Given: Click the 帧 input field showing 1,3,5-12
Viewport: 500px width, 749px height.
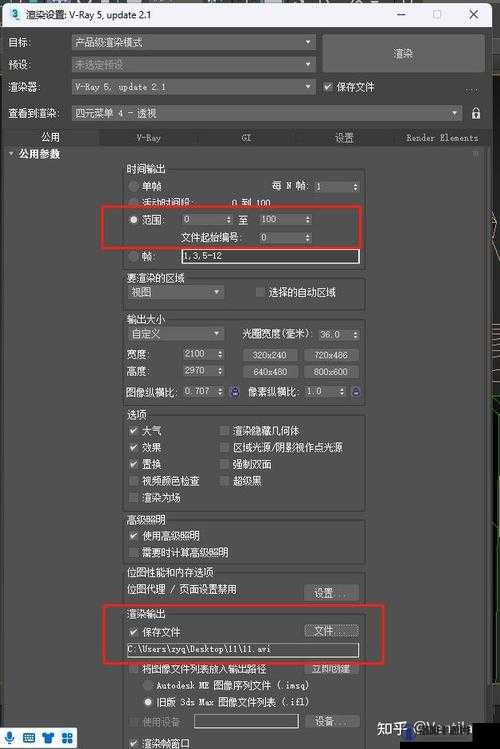Looking at the screenshot, I should click(x=270, y=256).
